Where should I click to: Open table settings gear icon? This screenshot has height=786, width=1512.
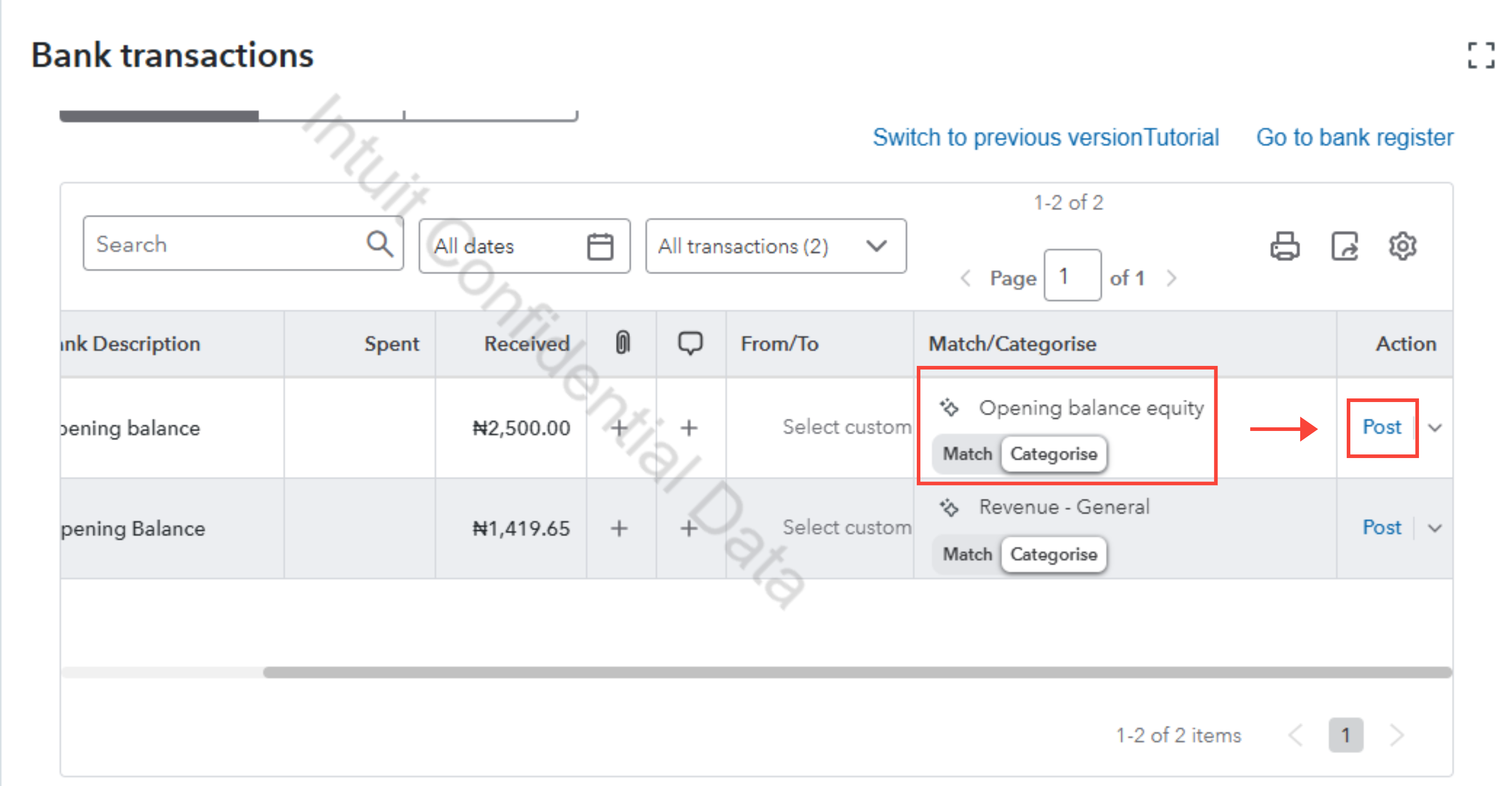pos(1402,246)
